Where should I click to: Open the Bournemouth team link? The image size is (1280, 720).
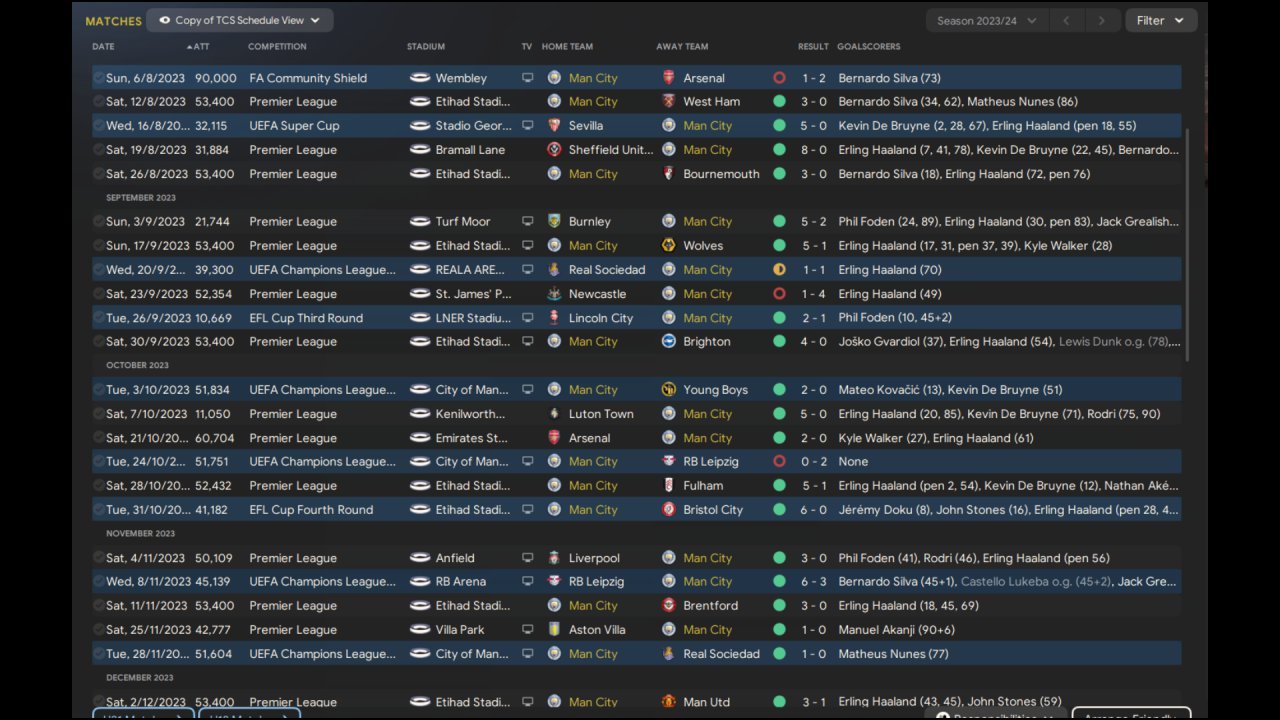coord(721,174)
